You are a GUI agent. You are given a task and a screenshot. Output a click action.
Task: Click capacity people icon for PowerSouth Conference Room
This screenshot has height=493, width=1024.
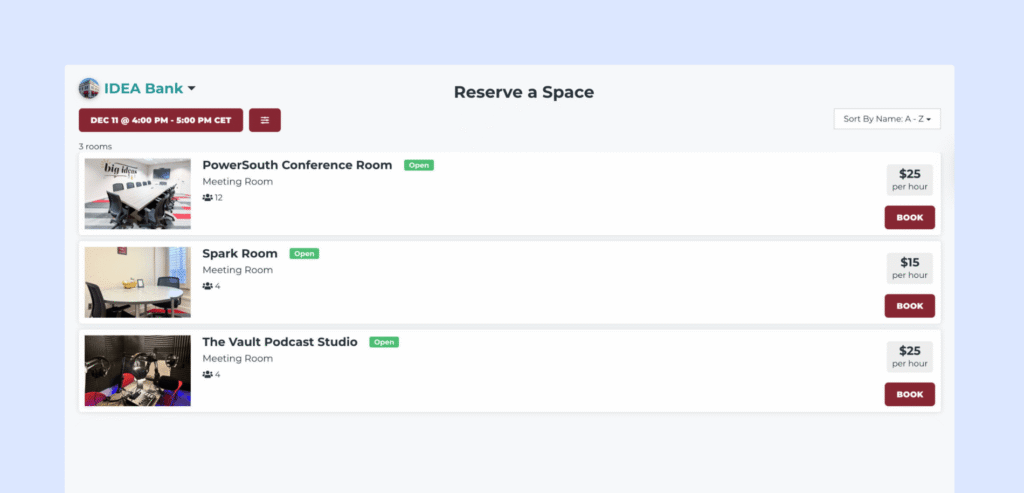[x=208, y=197]
